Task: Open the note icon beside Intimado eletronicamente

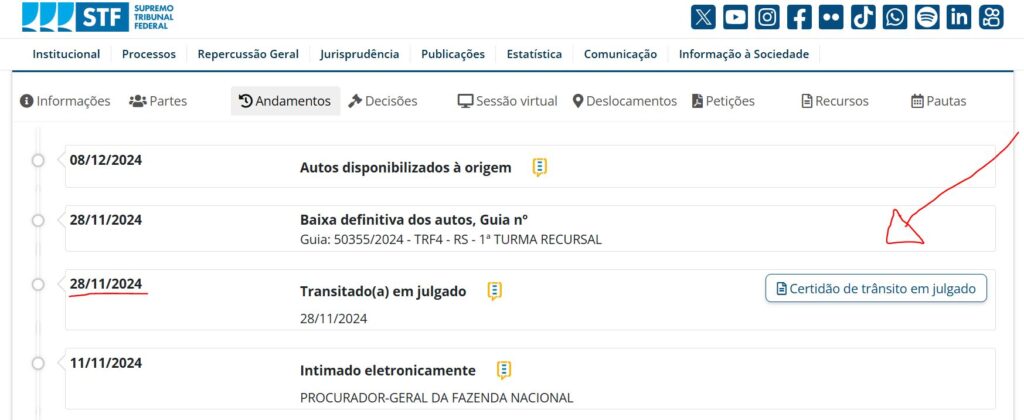Action: tap(504, 370)
